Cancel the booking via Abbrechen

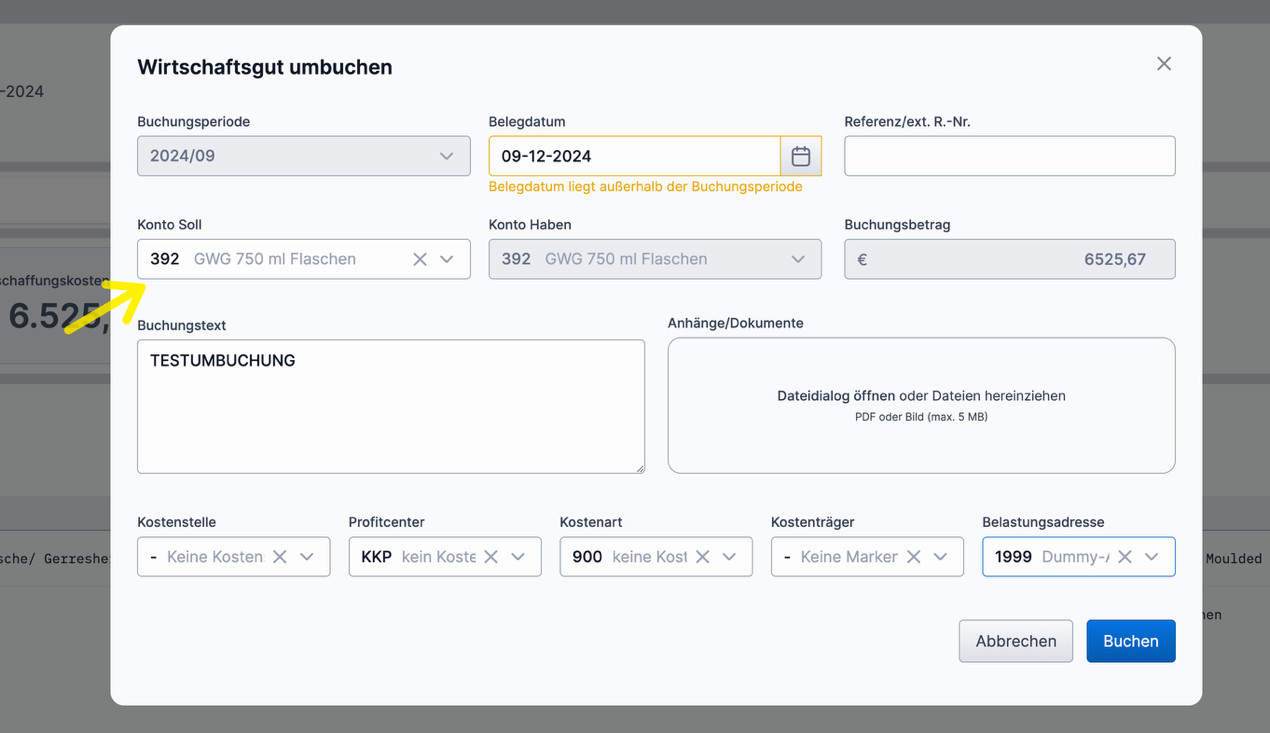point(1016,641)
